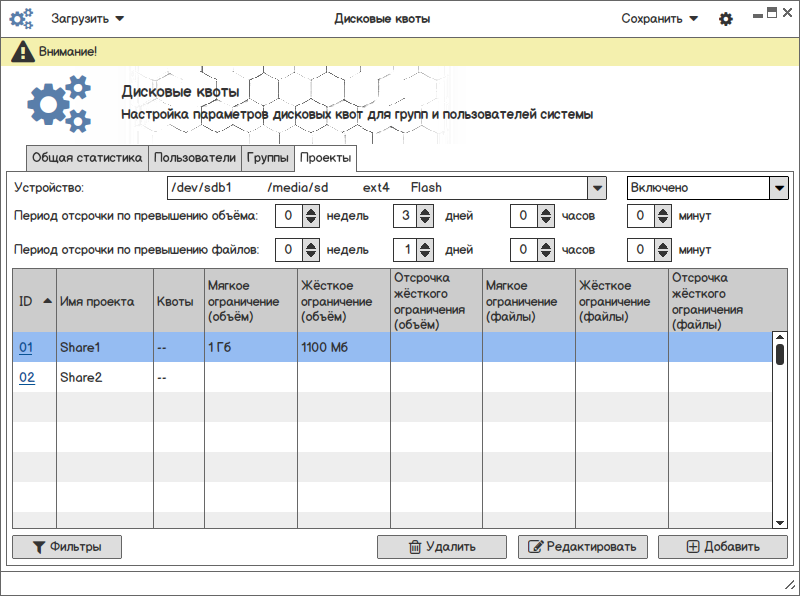Switch to the Группы tab
Image resolution: width=800 pixels, height=596 pixels.
(x=268, y=158)
